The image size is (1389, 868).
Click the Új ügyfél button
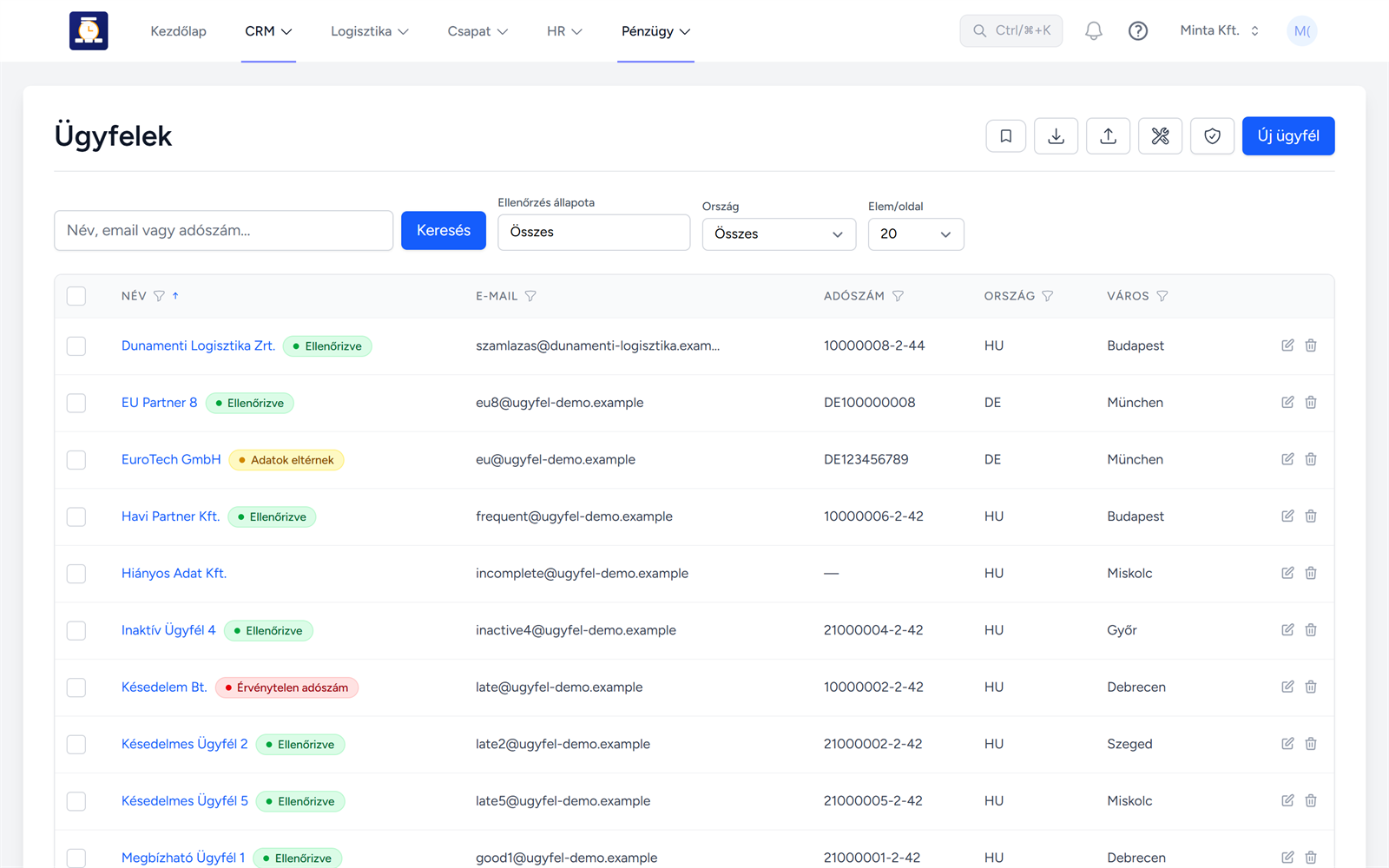point(1288,136)
